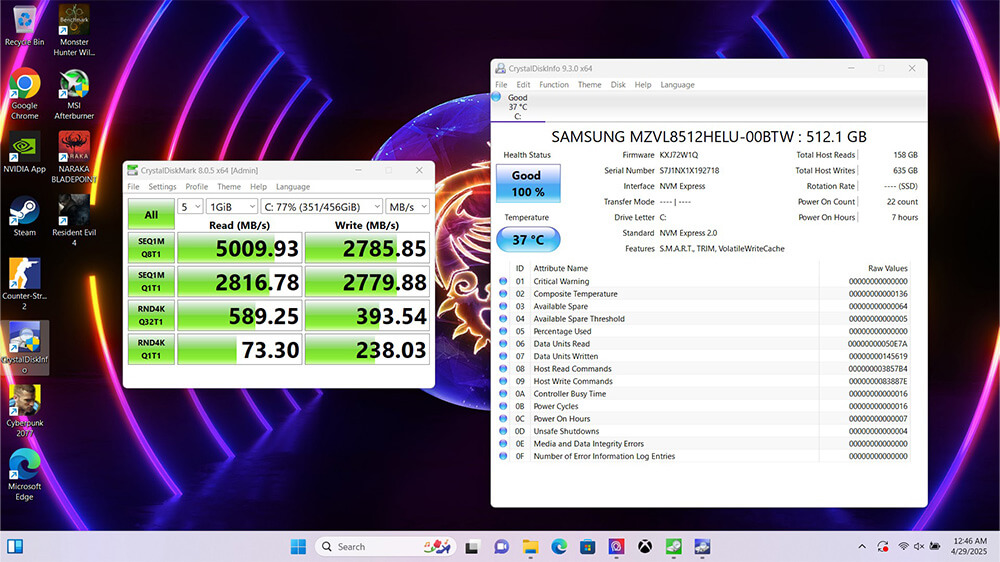Click 238.03 write result bar
Screen dimensions: 1000x562
(367, 350)
